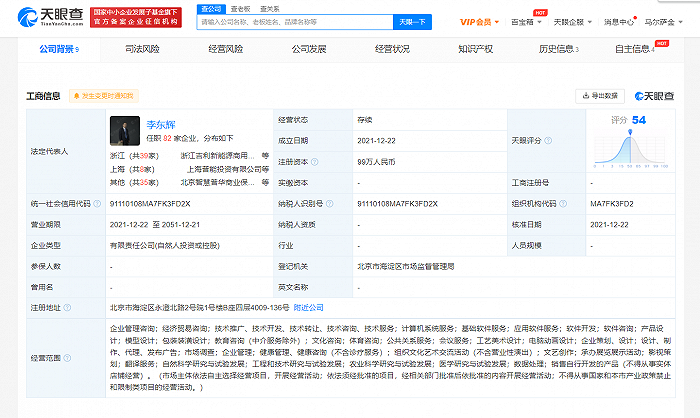The image size is (700, 418).
Task: Click the HOT badge above 百宝箱
Action: tap(540, 13)
